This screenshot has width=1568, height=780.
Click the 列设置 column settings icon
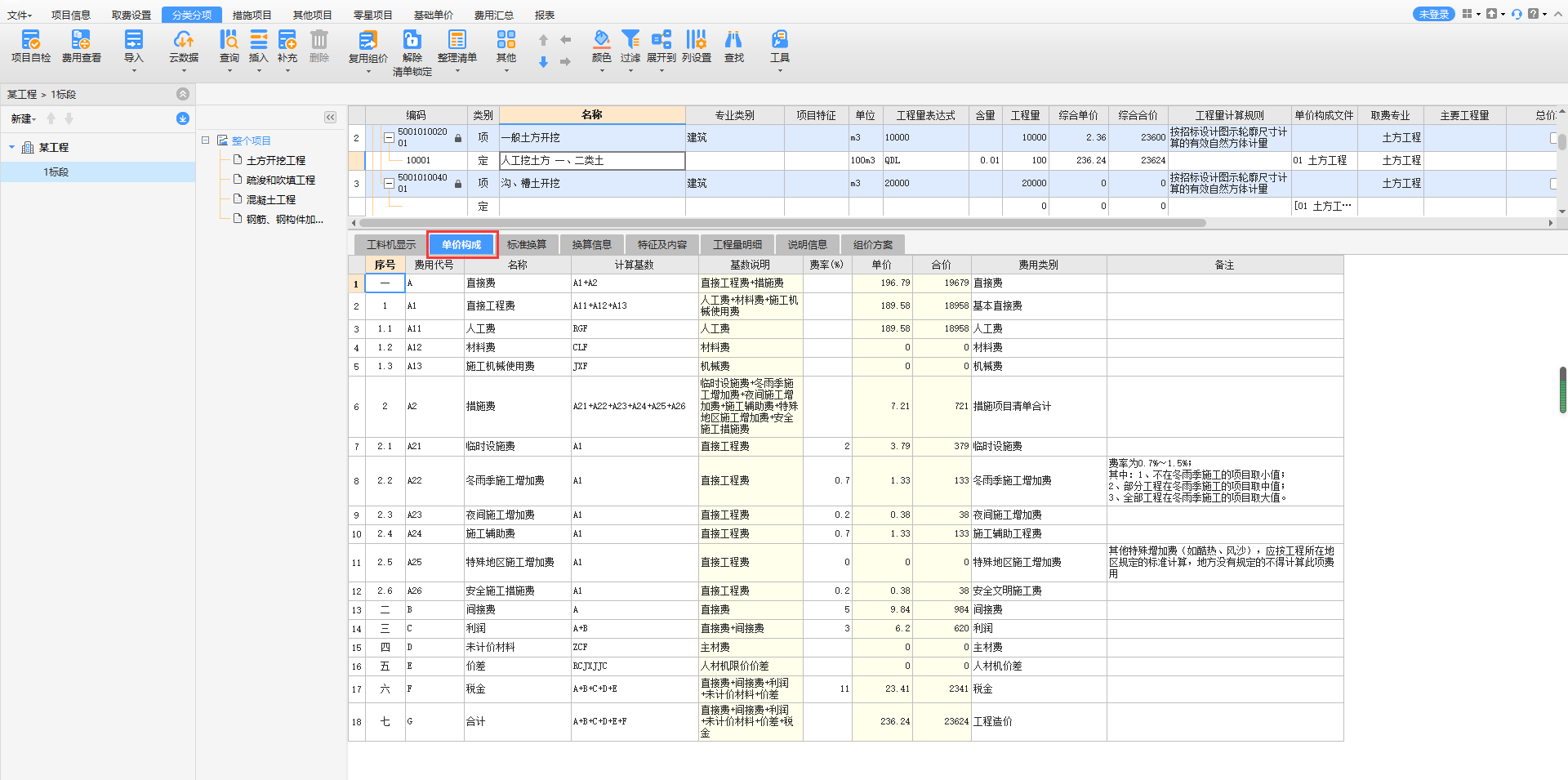696,40
